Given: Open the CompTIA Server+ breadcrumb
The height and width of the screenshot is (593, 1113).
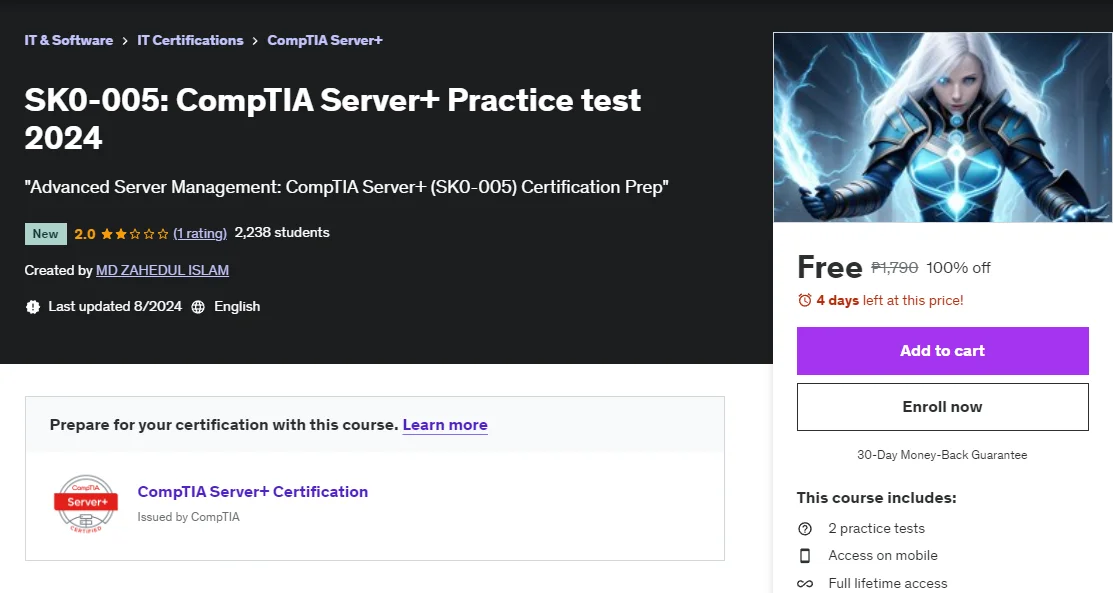Looking at the screenshot, I should tap(325, 40).
